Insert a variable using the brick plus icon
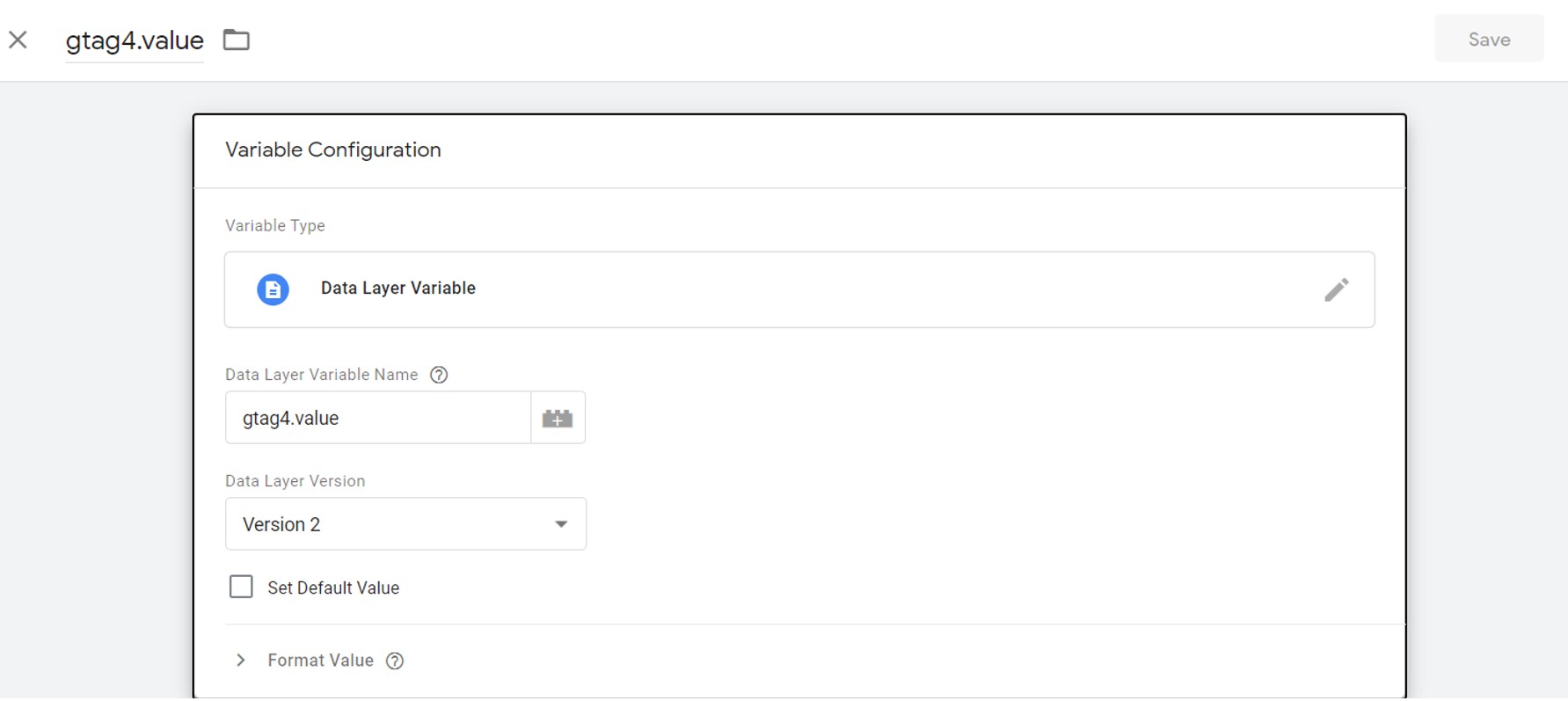 [x=558, y=418]
